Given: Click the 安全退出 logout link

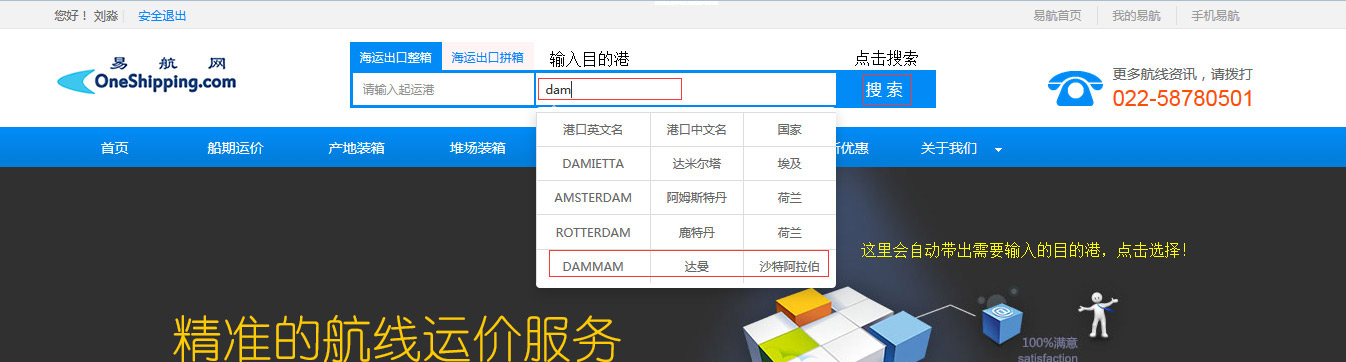Looking at the screenshot, I should (x=162, y=16).
